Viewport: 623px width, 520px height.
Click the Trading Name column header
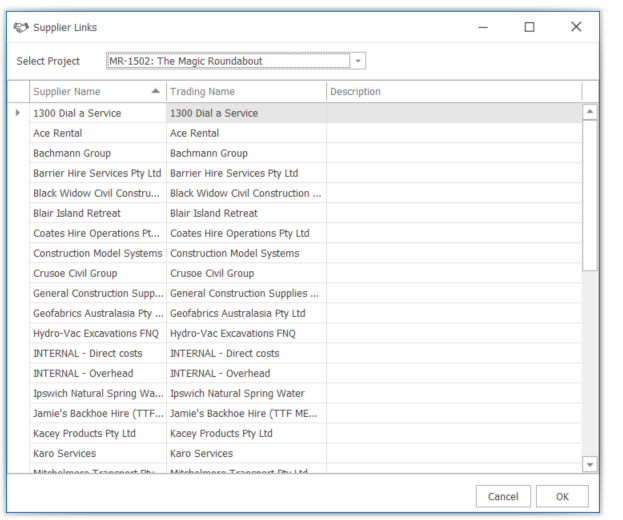245,92
